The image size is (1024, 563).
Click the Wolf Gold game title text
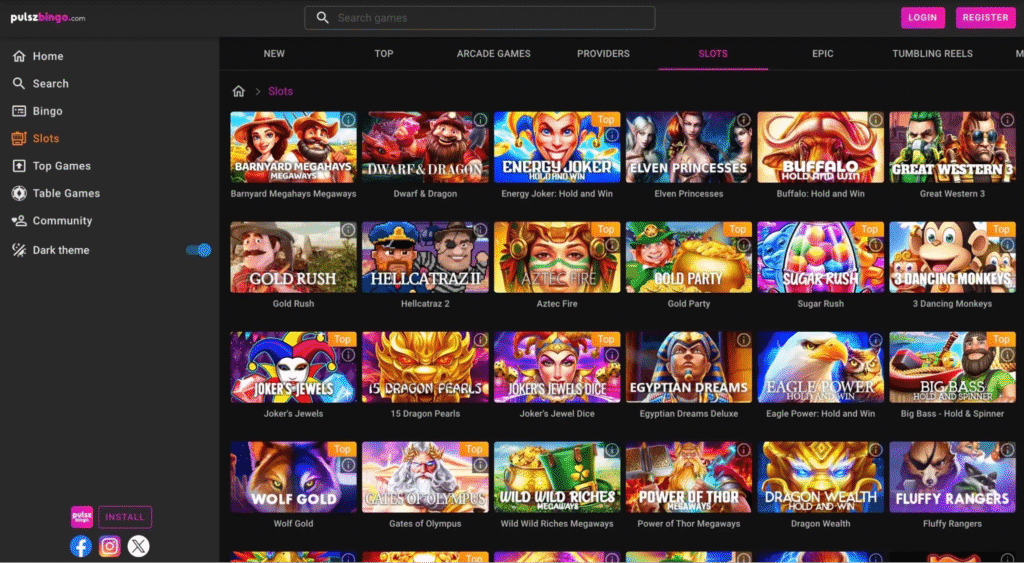coord(294,524)
